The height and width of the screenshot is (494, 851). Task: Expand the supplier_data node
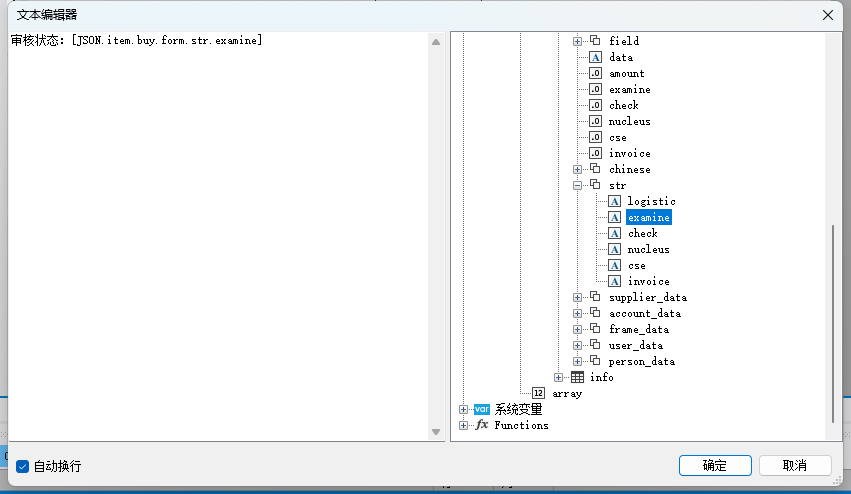tap(577, 297)
